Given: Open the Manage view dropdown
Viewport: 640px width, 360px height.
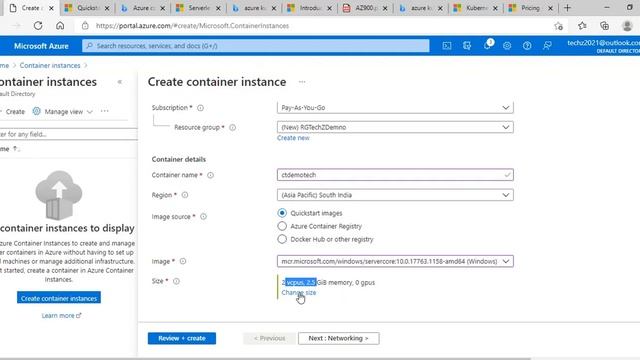Looking at the screenshot, I should (x=63, y=111).
